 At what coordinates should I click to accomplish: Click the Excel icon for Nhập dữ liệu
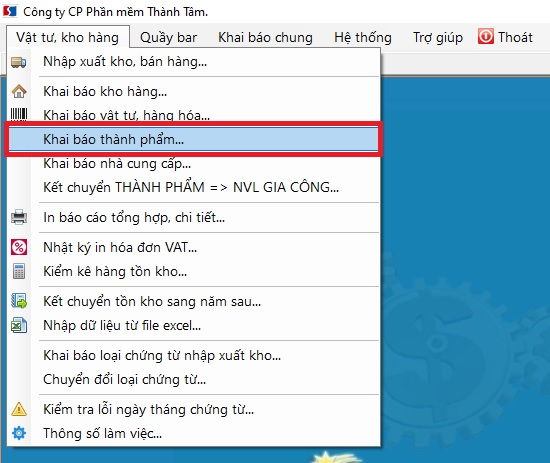coord(19,325)
